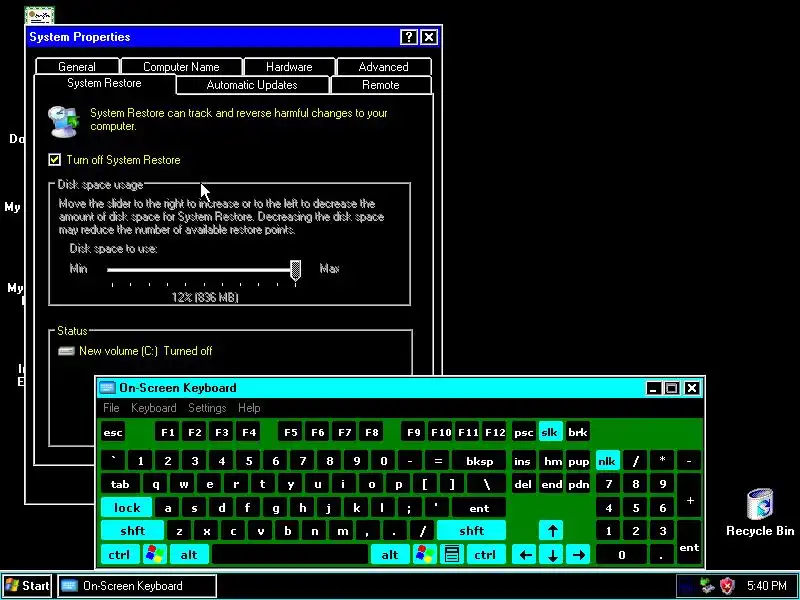800x600 pixels.
Task: Toggle the left ctrl key
Action: 119,555
